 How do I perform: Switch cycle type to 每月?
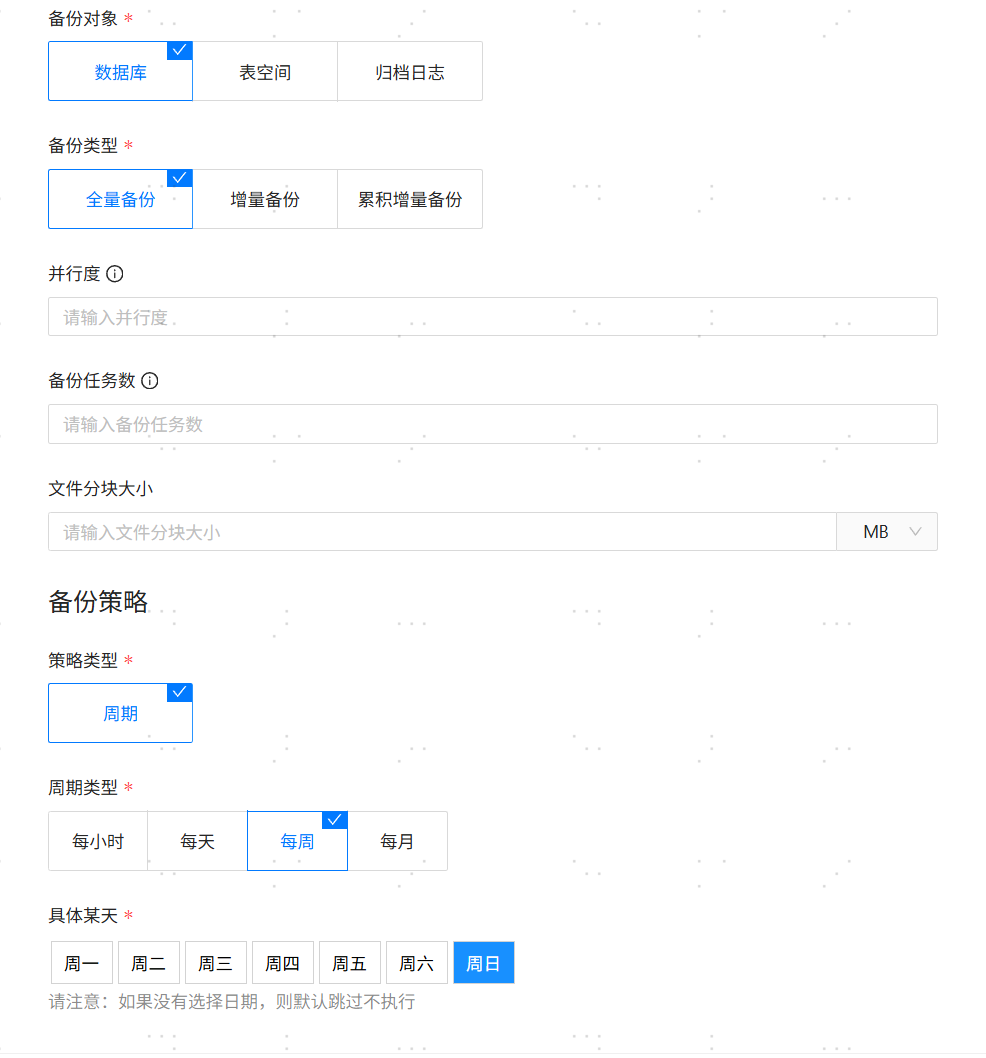pyautogui.click(x=397, y=842)
